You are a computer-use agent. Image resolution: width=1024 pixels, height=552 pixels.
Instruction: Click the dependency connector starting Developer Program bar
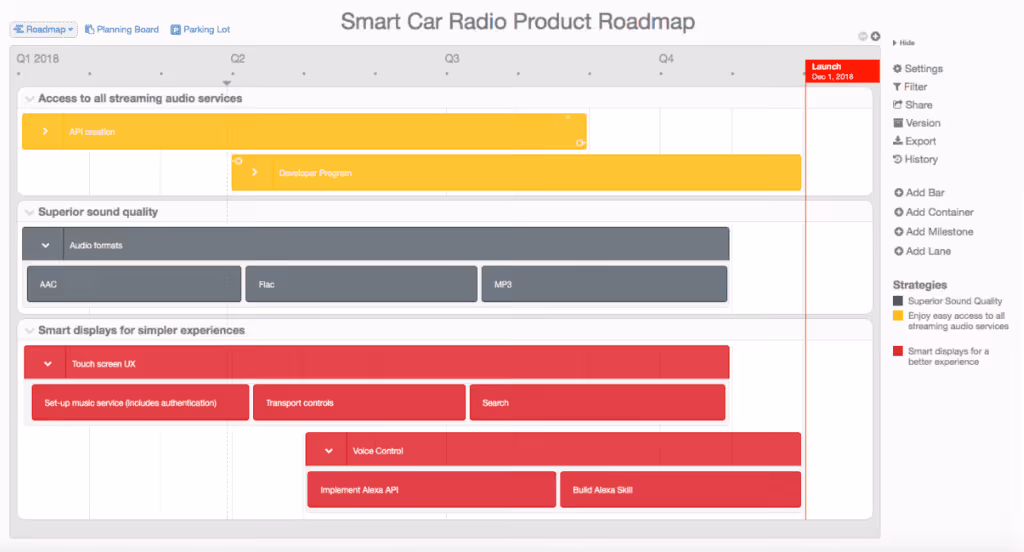click(238, 161)
